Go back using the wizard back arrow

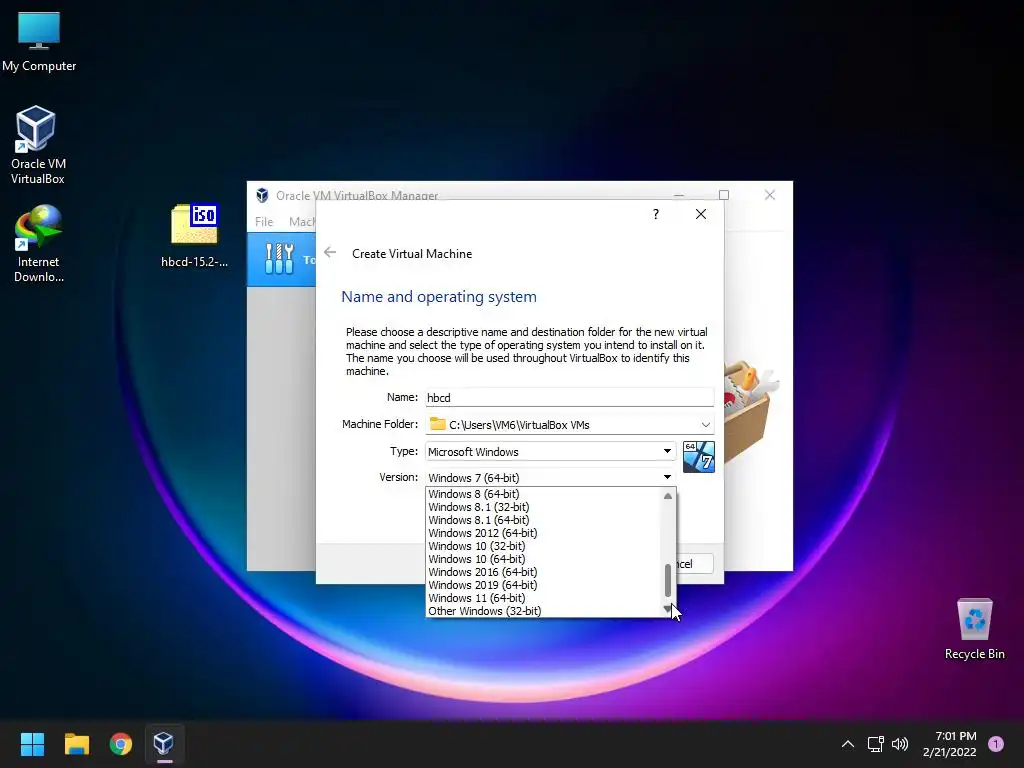(330, 253)
